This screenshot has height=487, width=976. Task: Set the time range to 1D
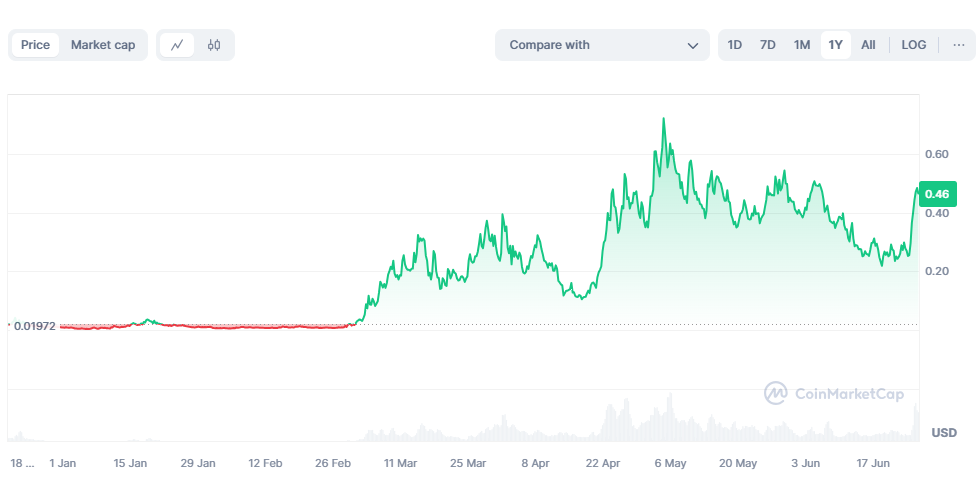735,45
